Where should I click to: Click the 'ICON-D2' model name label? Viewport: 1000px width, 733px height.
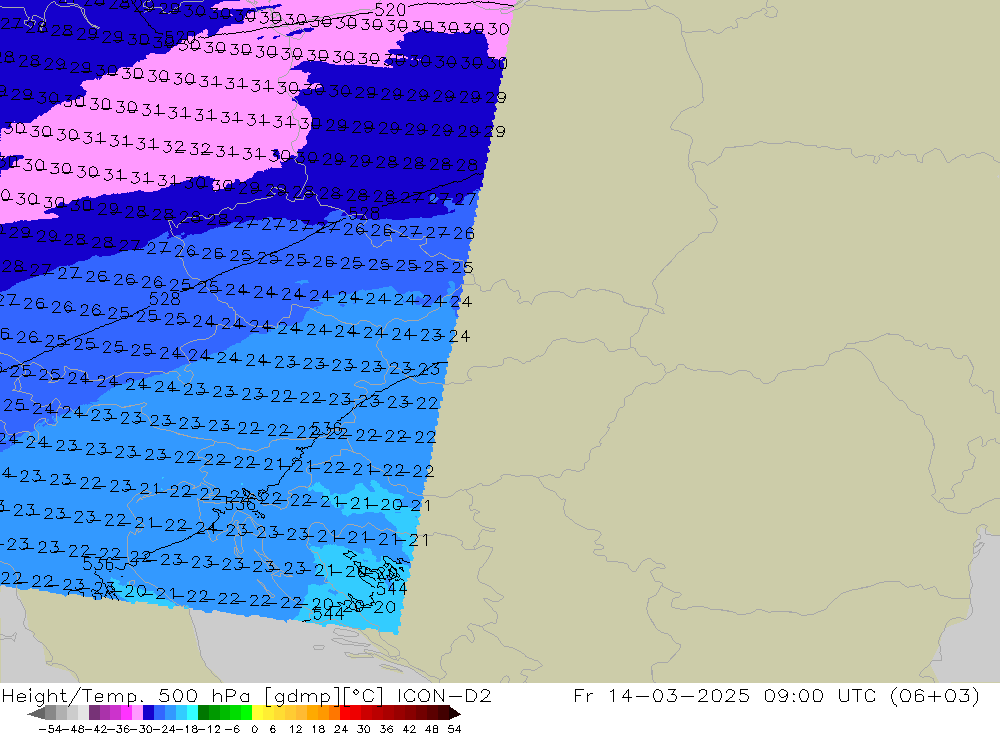444,695
